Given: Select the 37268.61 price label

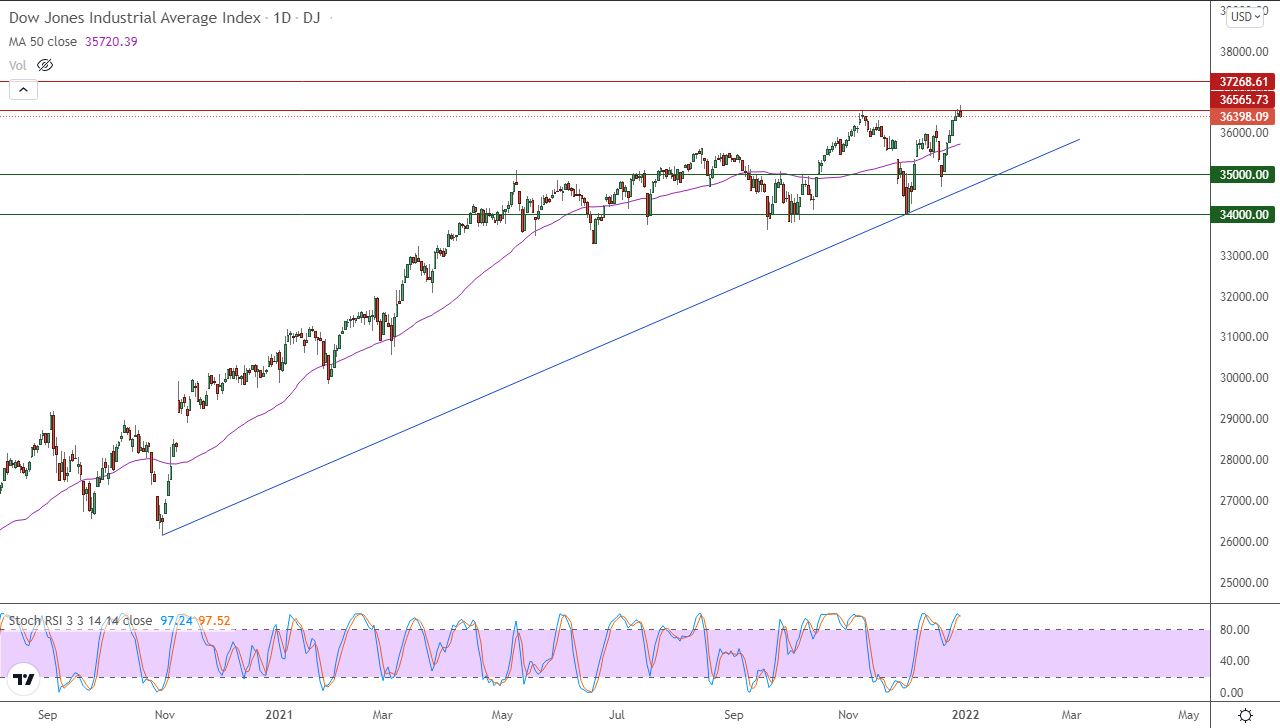Looking at the screenshot, I should pos(1243,82).
